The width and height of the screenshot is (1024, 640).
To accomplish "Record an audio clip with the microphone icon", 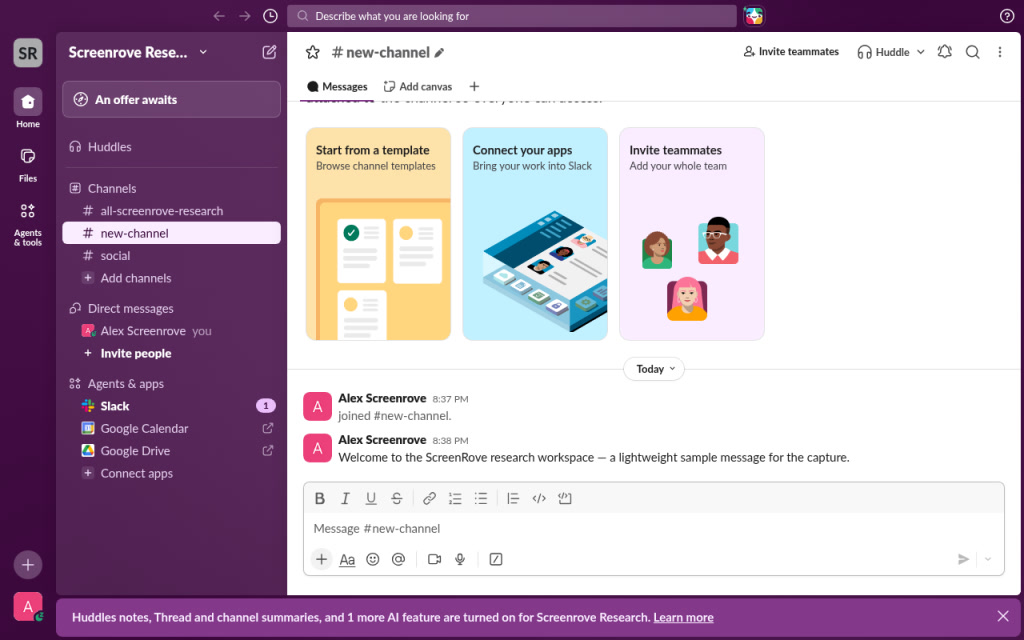I will (x=460, y=559).
